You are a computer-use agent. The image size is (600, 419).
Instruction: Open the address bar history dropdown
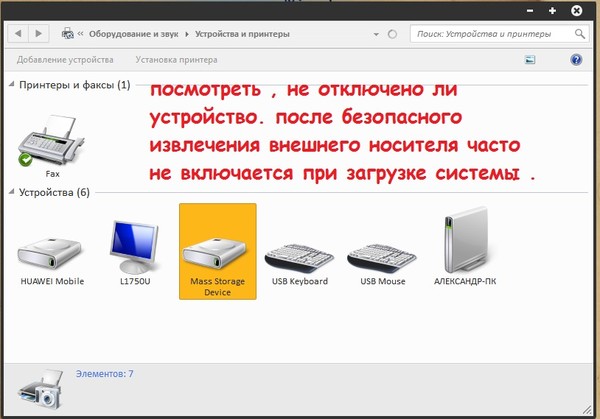tap(376, 34)
